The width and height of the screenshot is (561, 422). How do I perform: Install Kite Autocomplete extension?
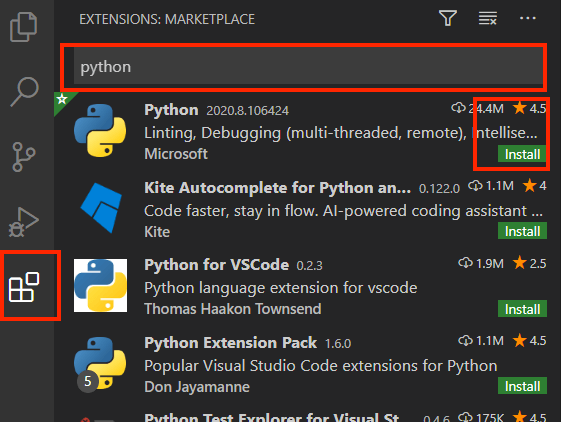pyautogui.click(x=522, y=231)
